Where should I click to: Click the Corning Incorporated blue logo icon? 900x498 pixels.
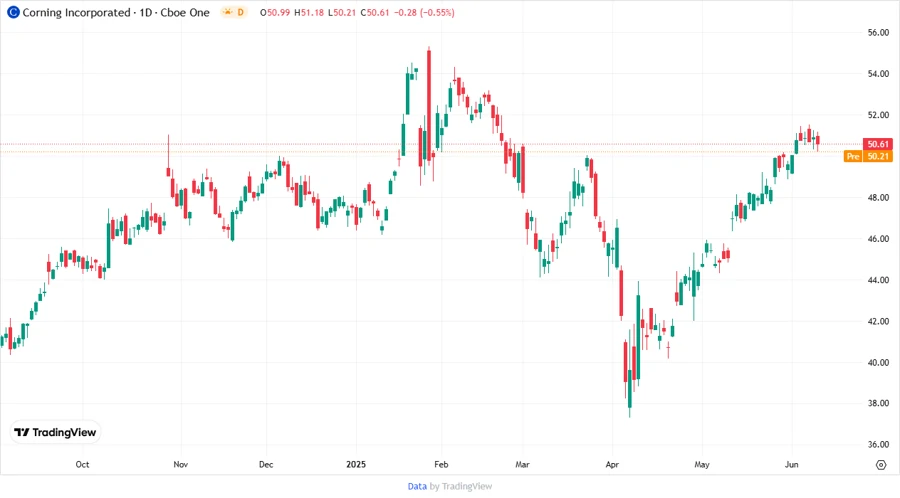click(13, 12)
